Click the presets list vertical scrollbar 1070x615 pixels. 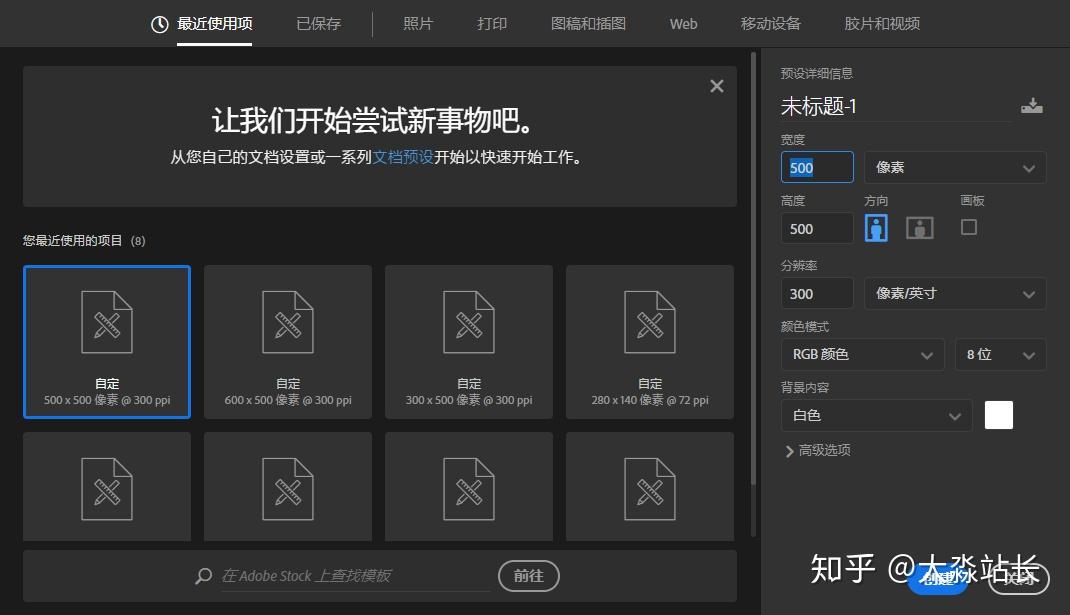coord(753,270)
